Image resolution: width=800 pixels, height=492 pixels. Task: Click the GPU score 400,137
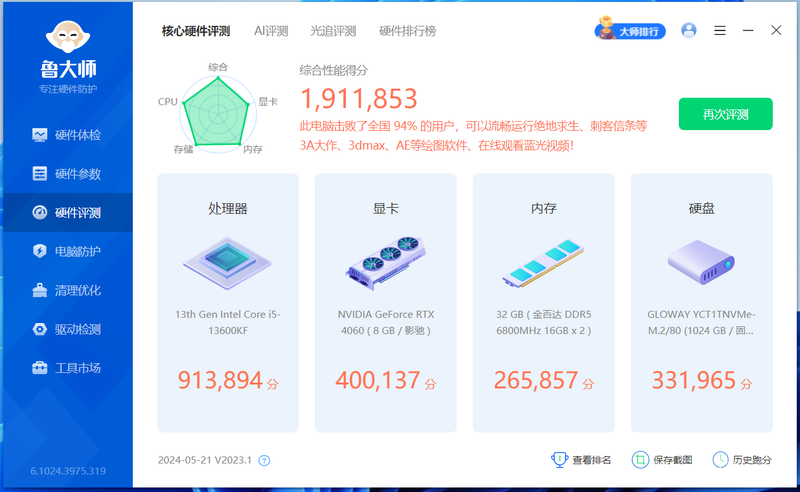(x=378, y=380)
